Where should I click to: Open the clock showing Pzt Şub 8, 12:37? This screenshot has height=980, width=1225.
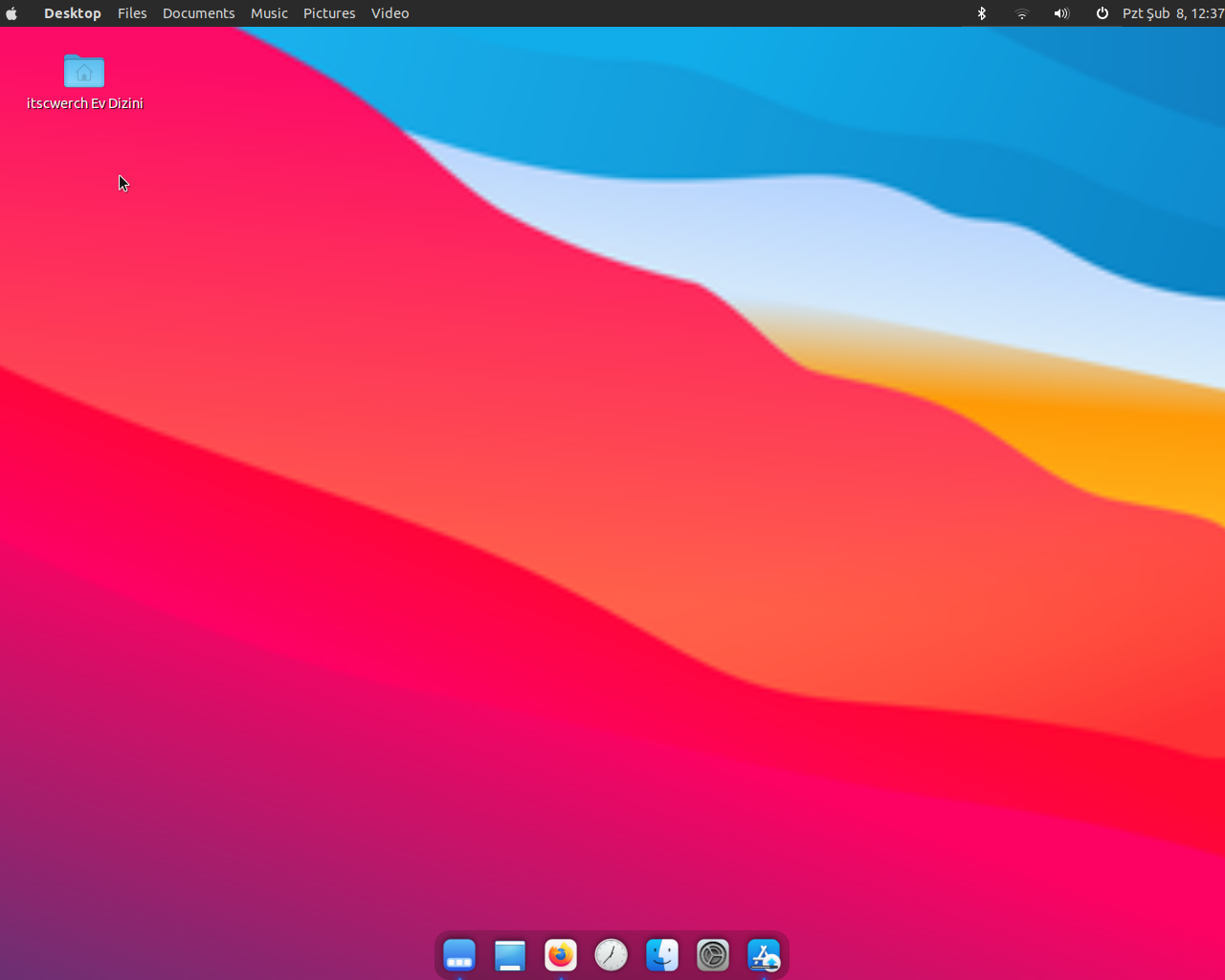[1173, 13]
